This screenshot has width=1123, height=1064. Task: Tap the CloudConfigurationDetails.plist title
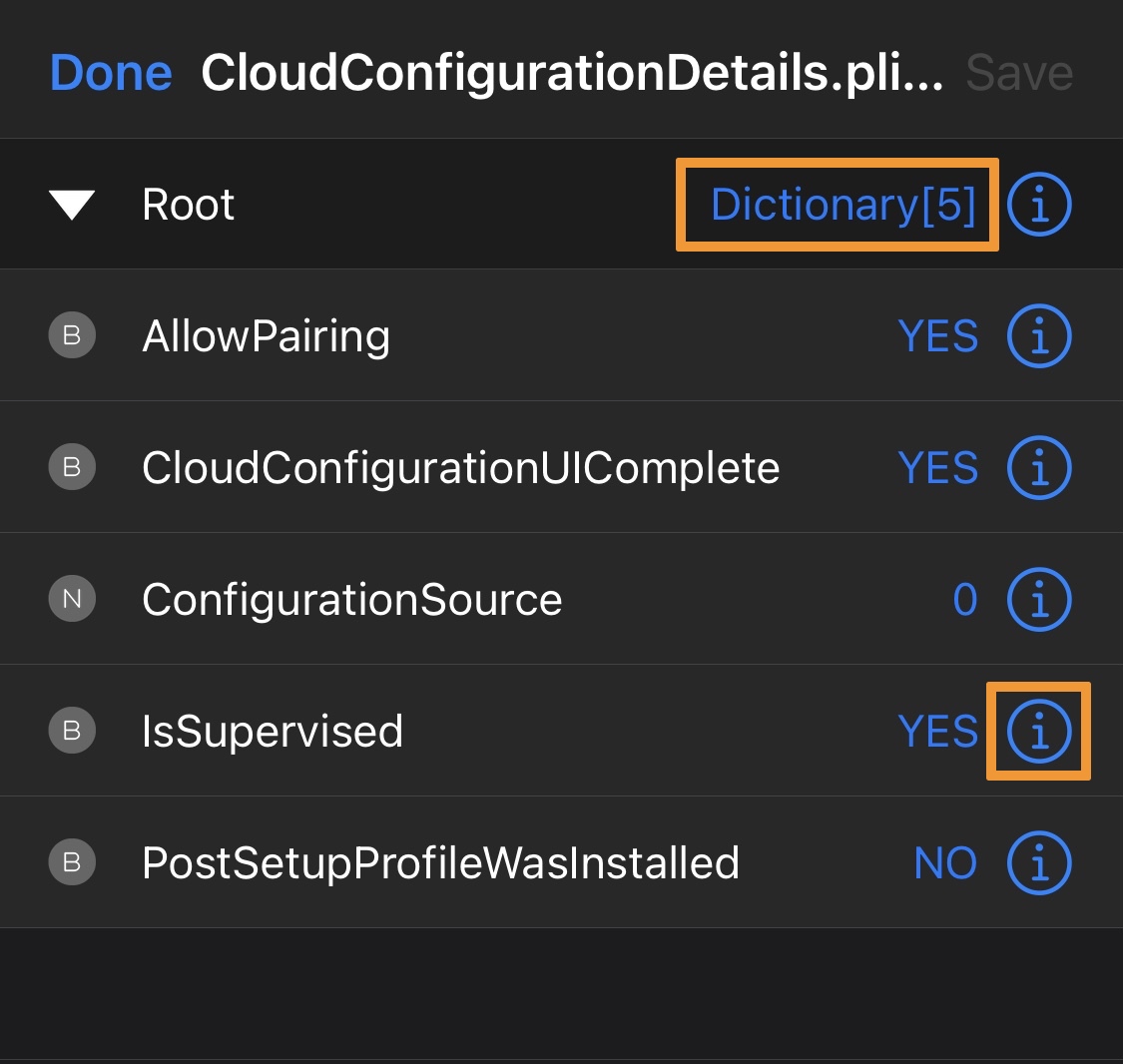(572, 73)
